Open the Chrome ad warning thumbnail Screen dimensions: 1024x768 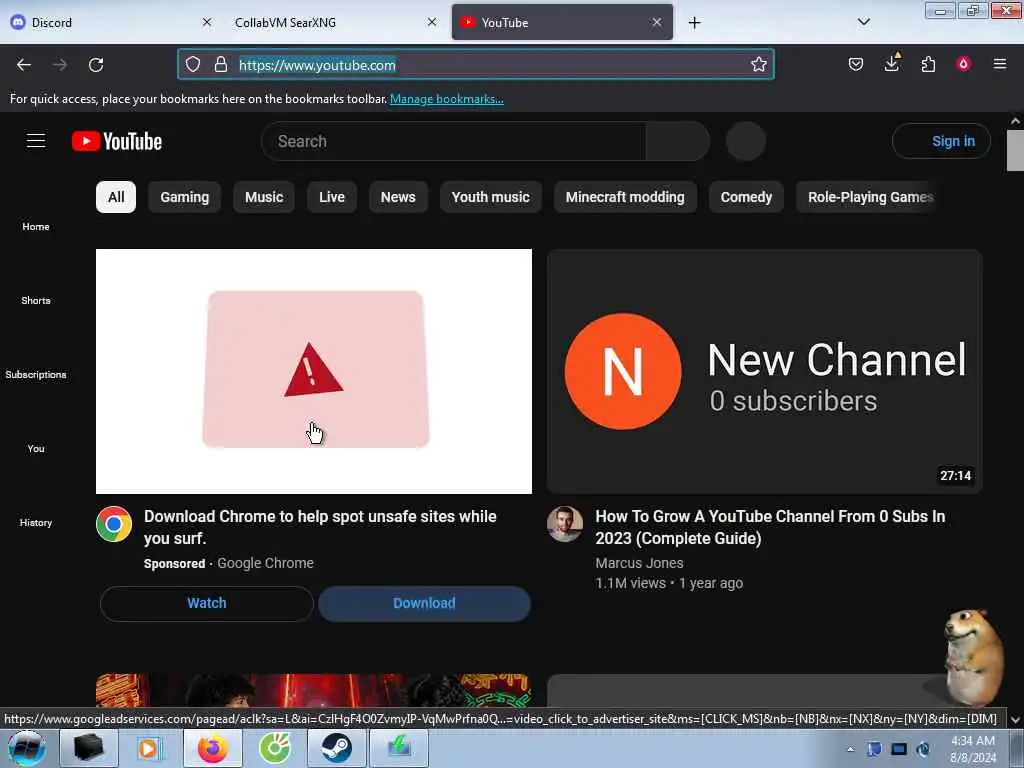(314, 371)
